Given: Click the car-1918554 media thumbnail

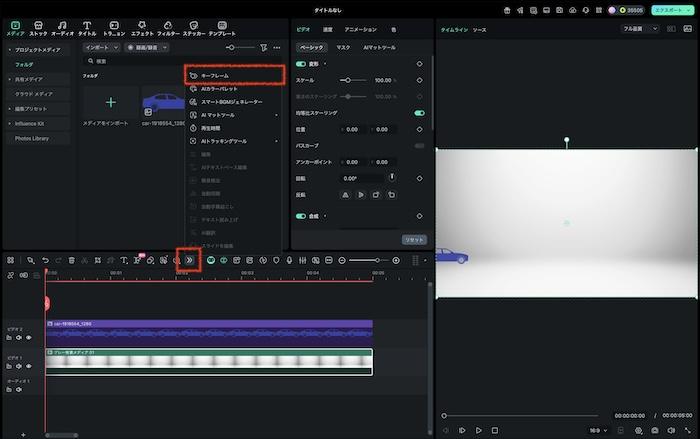Looking at the screenshot, I should pyautogui.click(x=163, y=102).
